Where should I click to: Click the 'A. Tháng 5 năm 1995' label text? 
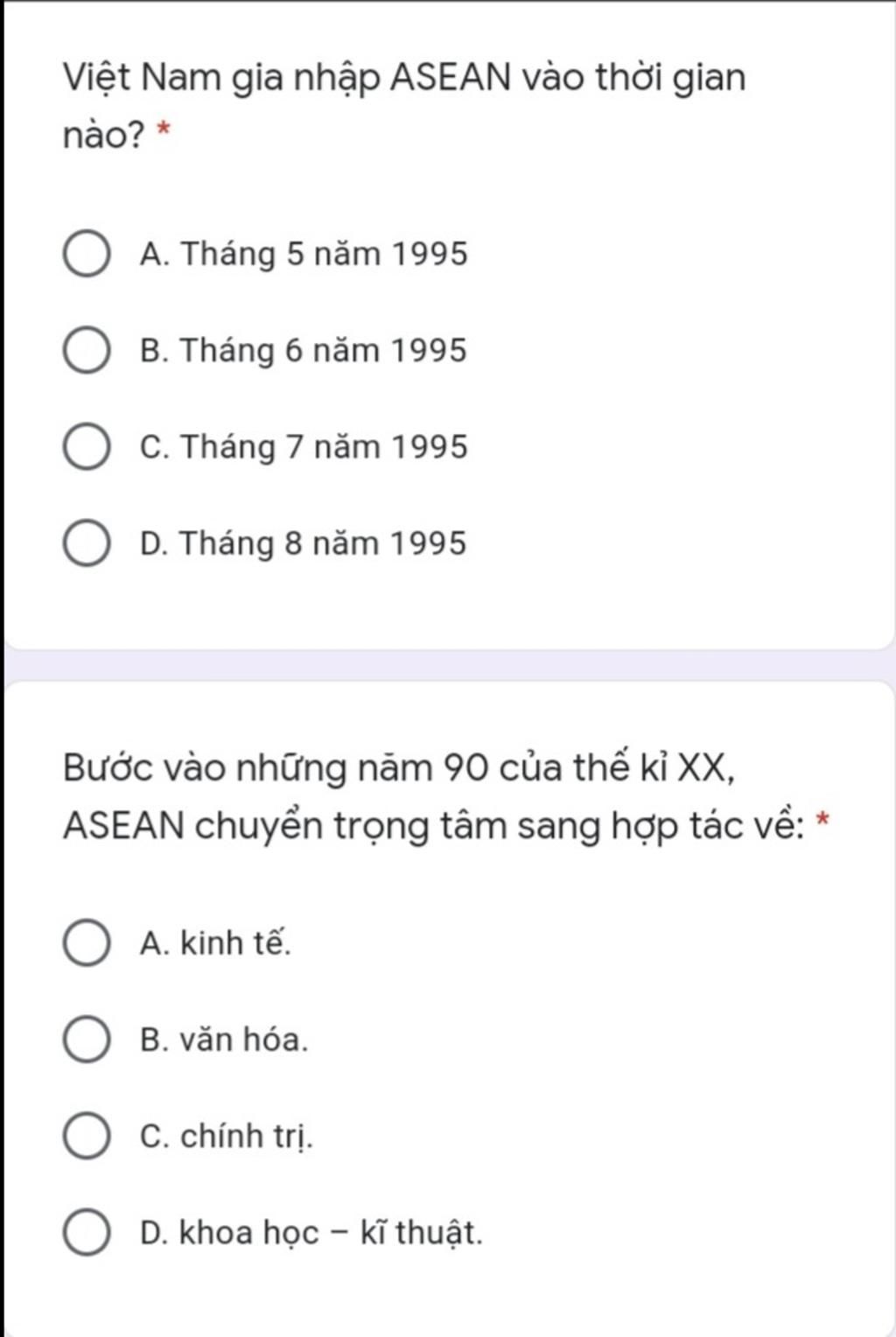coord(304,255)
